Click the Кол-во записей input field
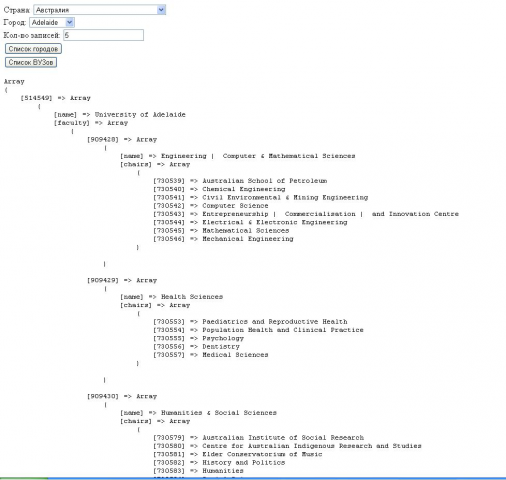Viewport: 506px width, 480px height. click(x=103, y=35)
